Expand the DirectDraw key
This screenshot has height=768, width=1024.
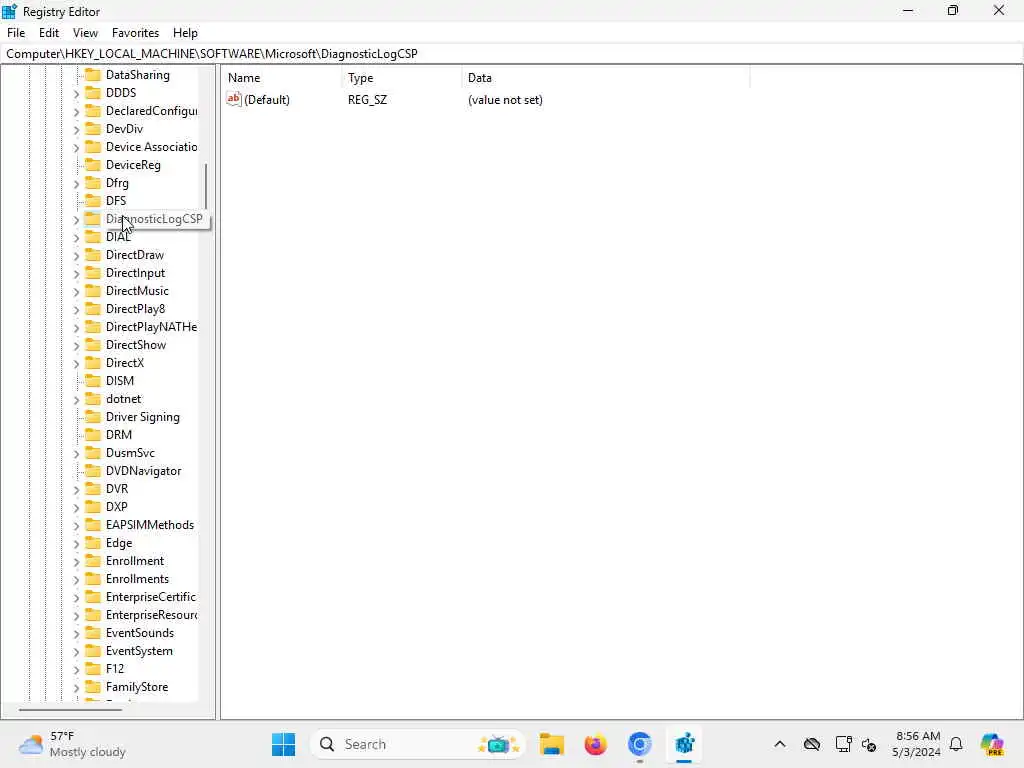point(76,255)
